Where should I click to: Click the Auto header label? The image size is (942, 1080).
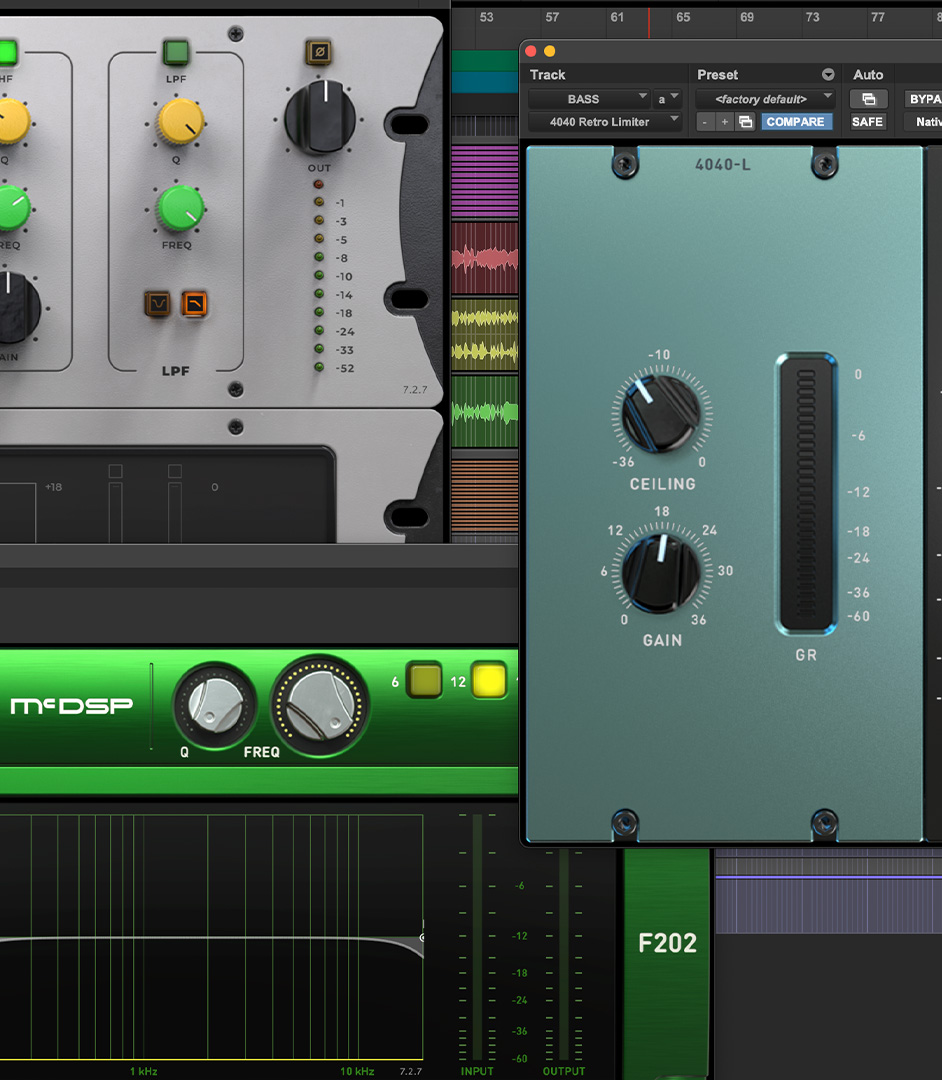[x=868, y=74]
